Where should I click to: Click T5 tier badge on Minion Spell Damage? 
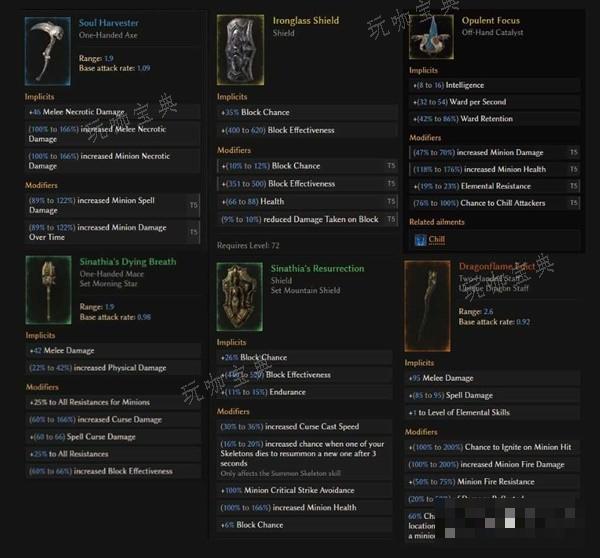pos(194,205)
